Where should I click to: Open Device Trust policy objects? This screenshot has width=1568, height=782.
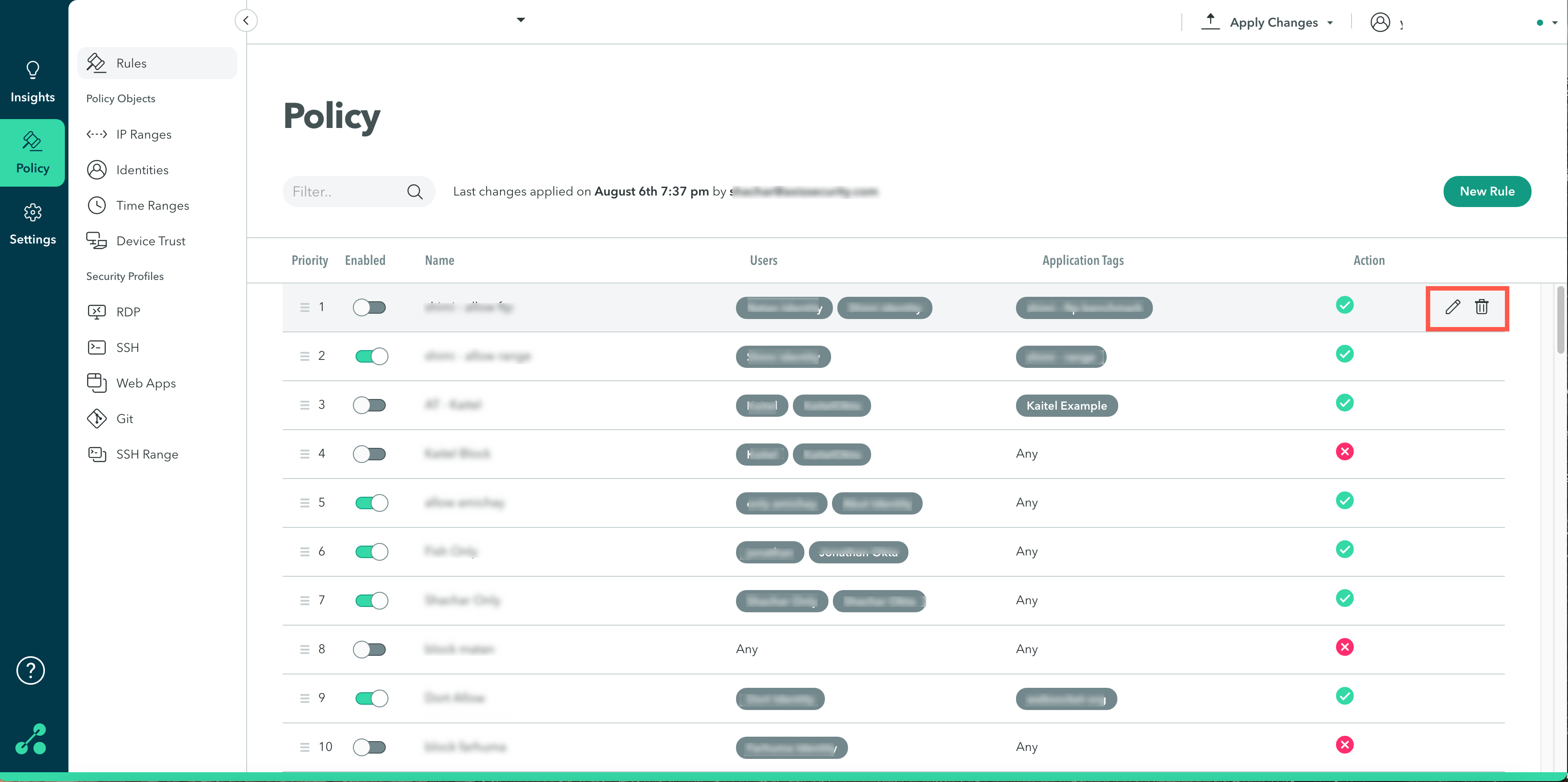tap(150, 241)
